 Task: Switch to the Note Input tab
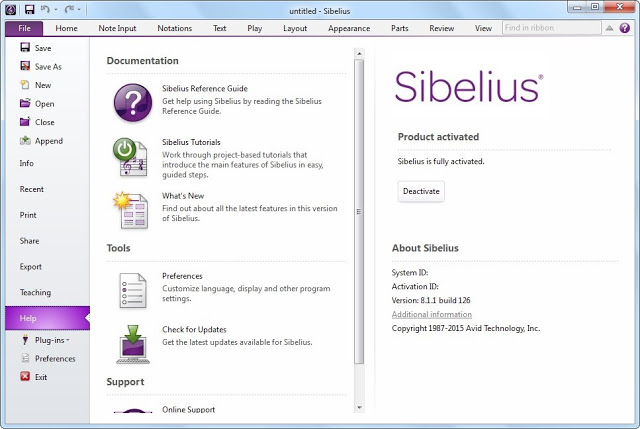pyautogui.click(x=117, y=28)
